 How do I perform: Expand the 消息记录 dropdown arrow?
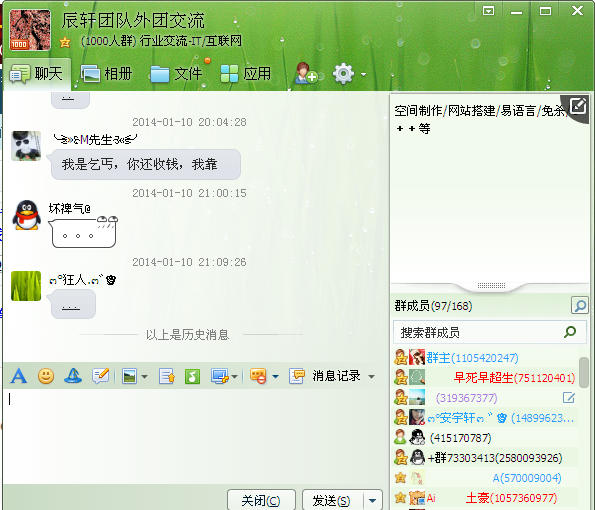(372, 377)
